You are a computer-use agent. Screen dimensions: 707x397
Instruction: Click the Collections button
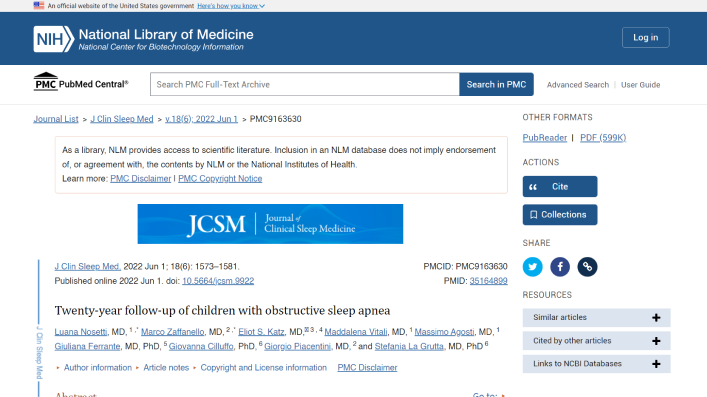coord(560,215)
